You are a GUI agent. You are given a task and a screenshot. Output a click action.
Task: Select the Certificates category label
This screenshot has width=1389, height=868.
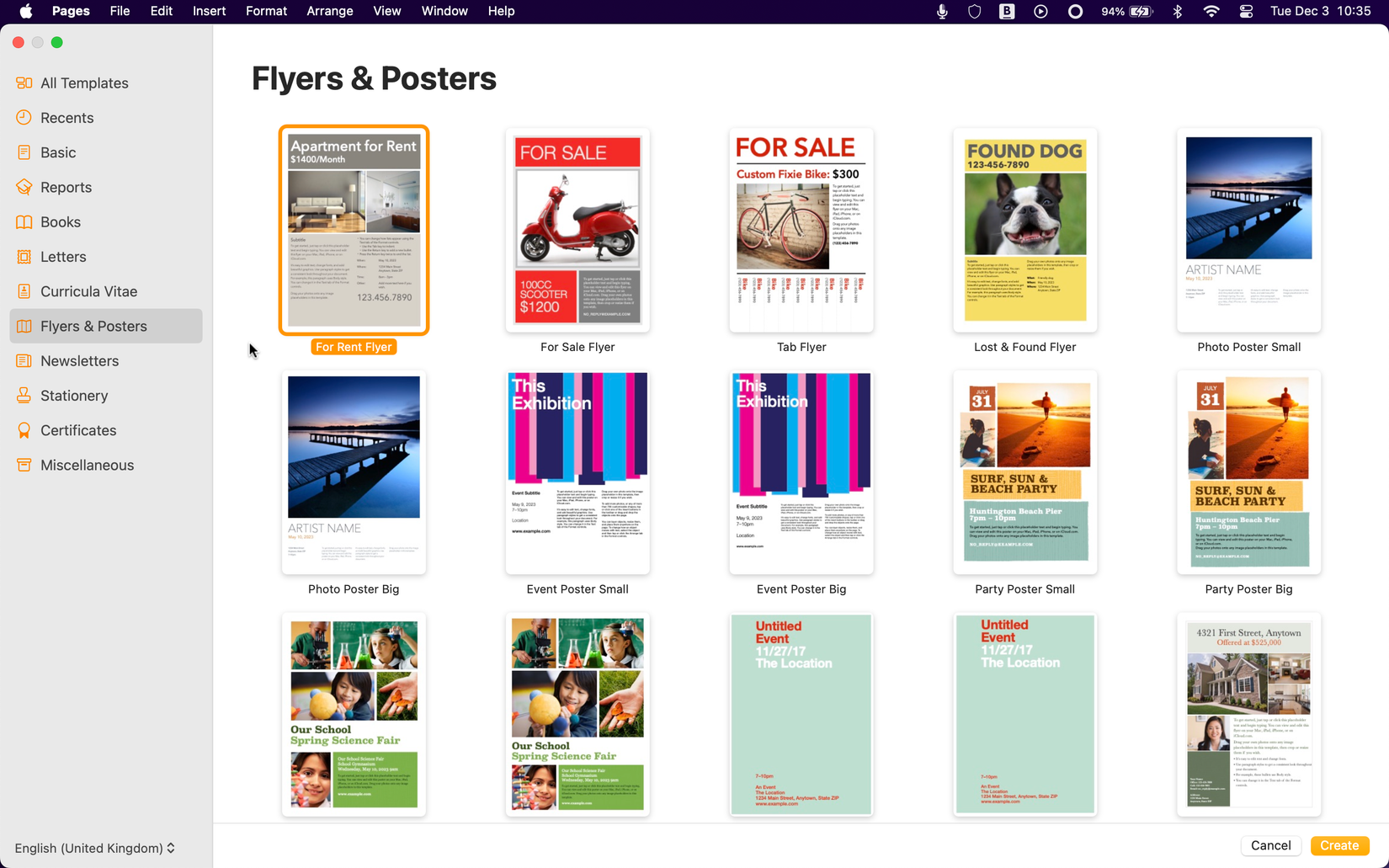click(x=78, y=430)
